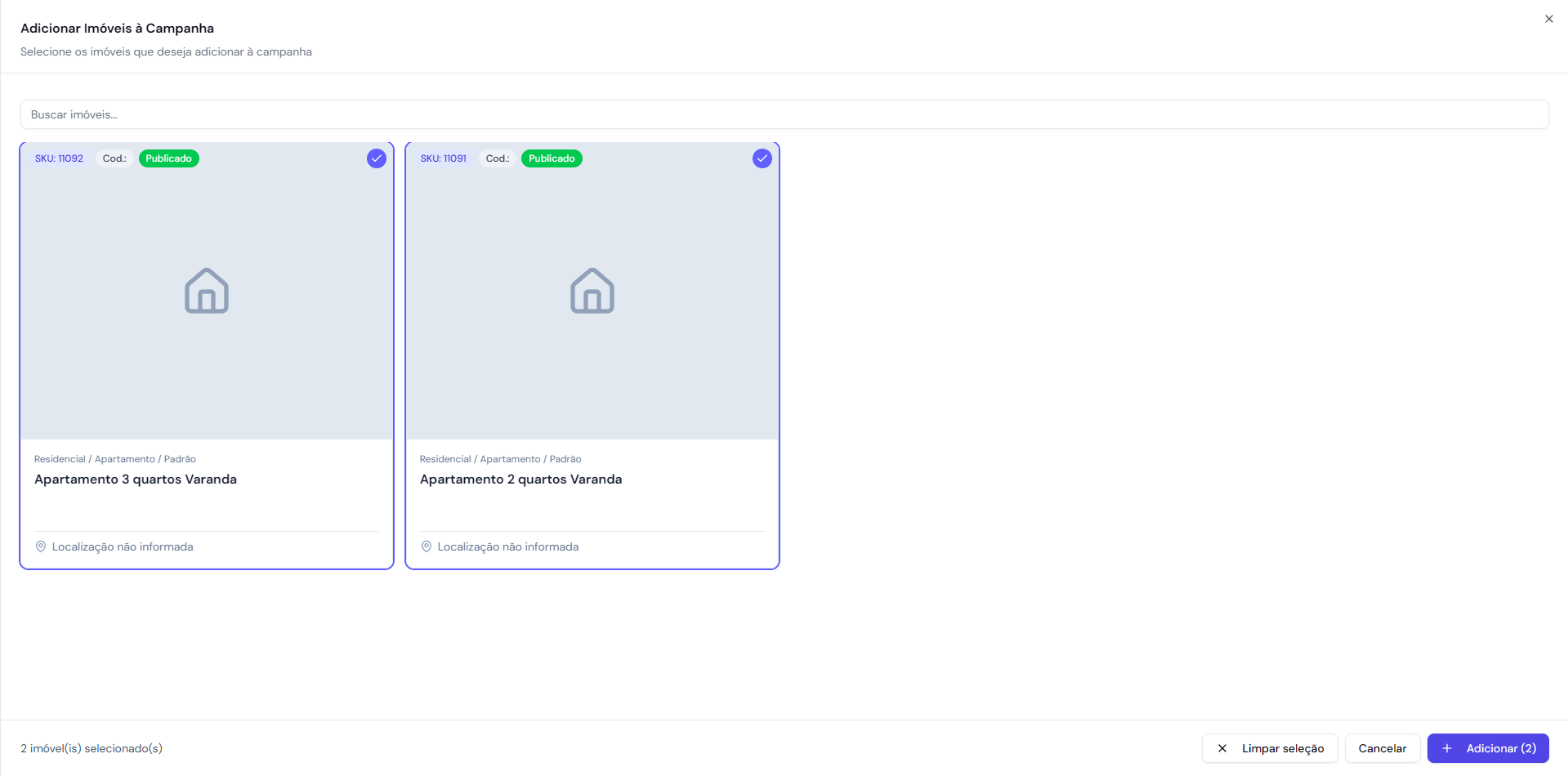Click location pin icon on first card
Viewport: 1568px width, 776px height.
[x=41, y=546]
